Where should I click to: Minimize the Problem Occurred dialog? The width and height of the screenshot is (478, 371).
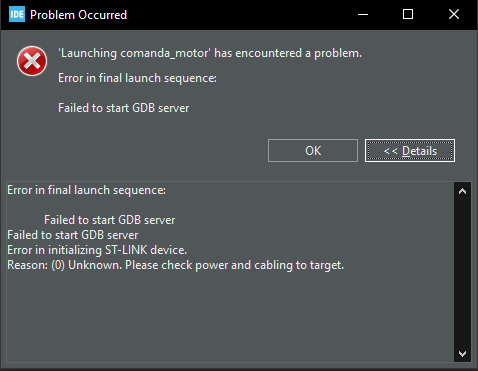pyautogui.click(x=363, y=14)
